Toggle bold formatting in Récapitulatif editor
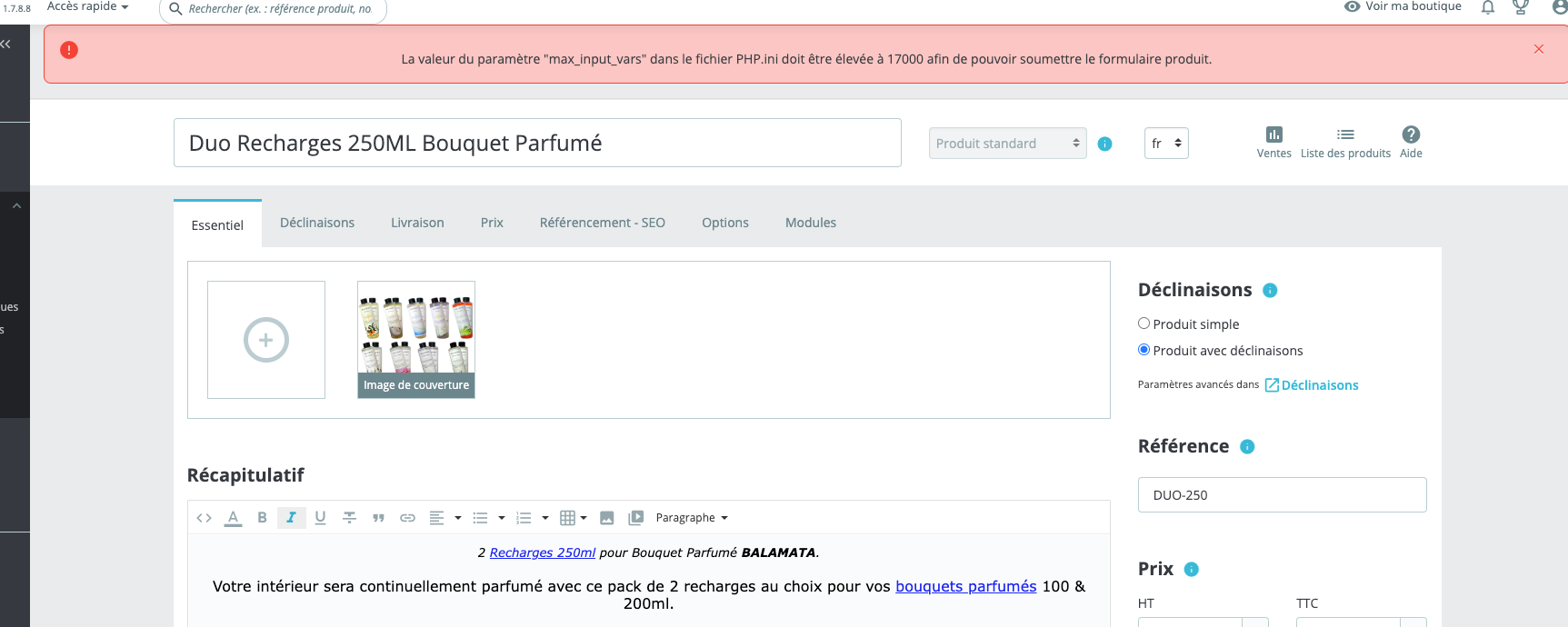Screen dimensions: 1568x627 pos(262,518)
